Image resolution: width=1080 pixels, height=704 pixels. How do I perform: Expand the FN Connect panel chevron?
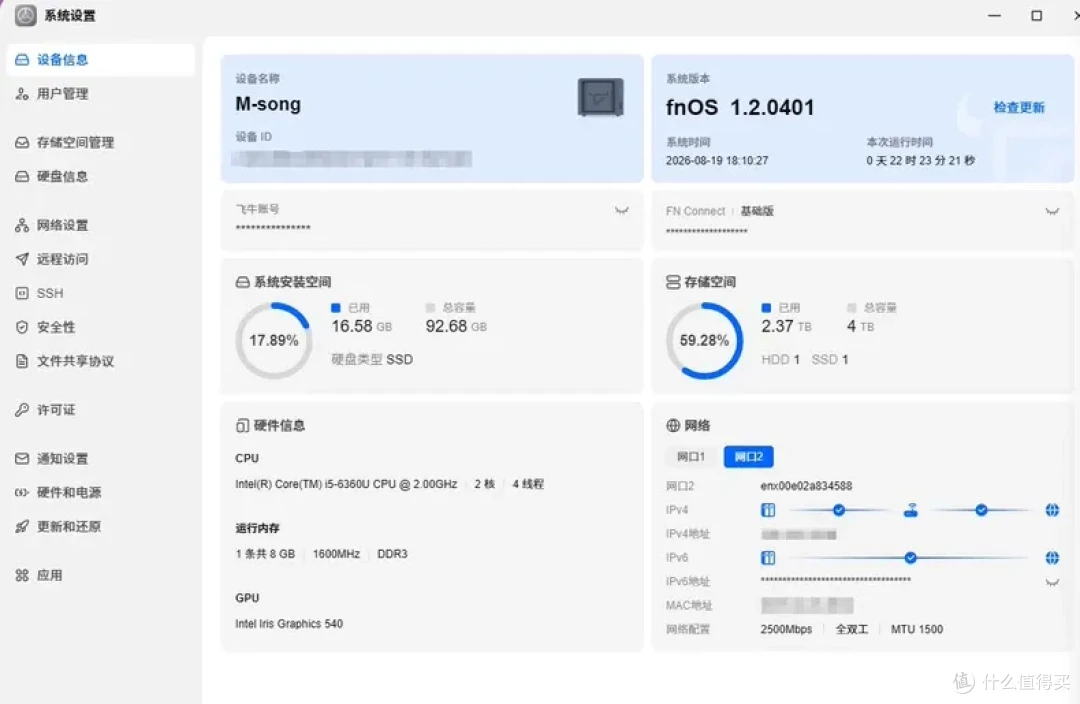click(1052, 211)
